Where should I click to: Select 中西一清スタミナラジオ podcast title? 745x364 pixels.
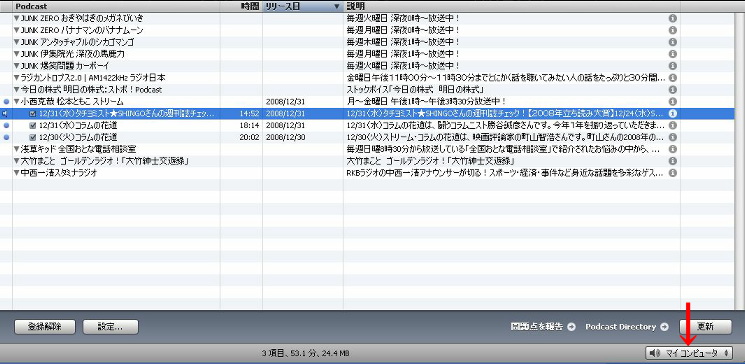pos(59,173)
